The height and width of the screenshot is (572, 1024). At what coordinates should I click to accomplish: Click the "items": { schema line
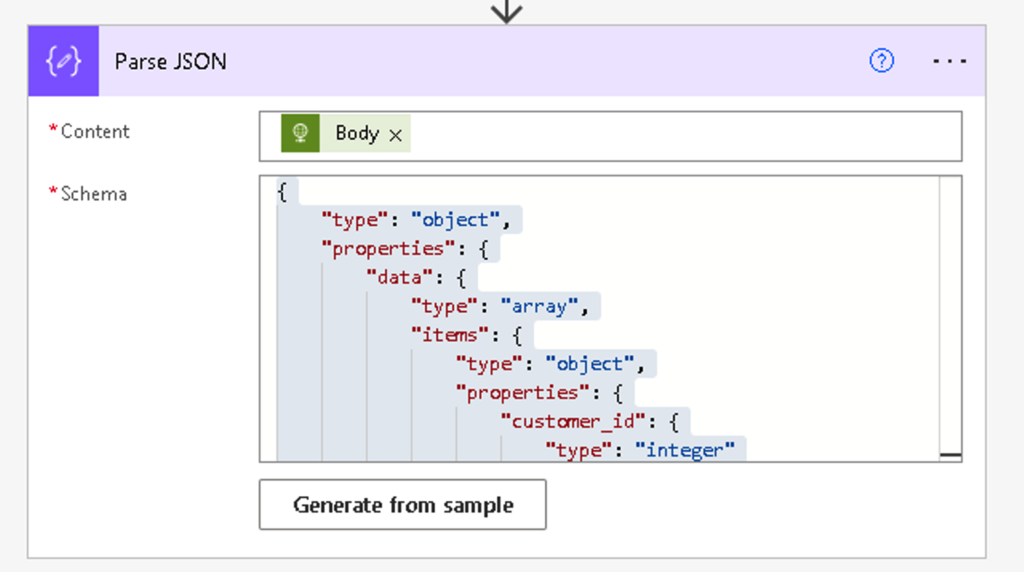pyautogui.click(x=466, y=335)
